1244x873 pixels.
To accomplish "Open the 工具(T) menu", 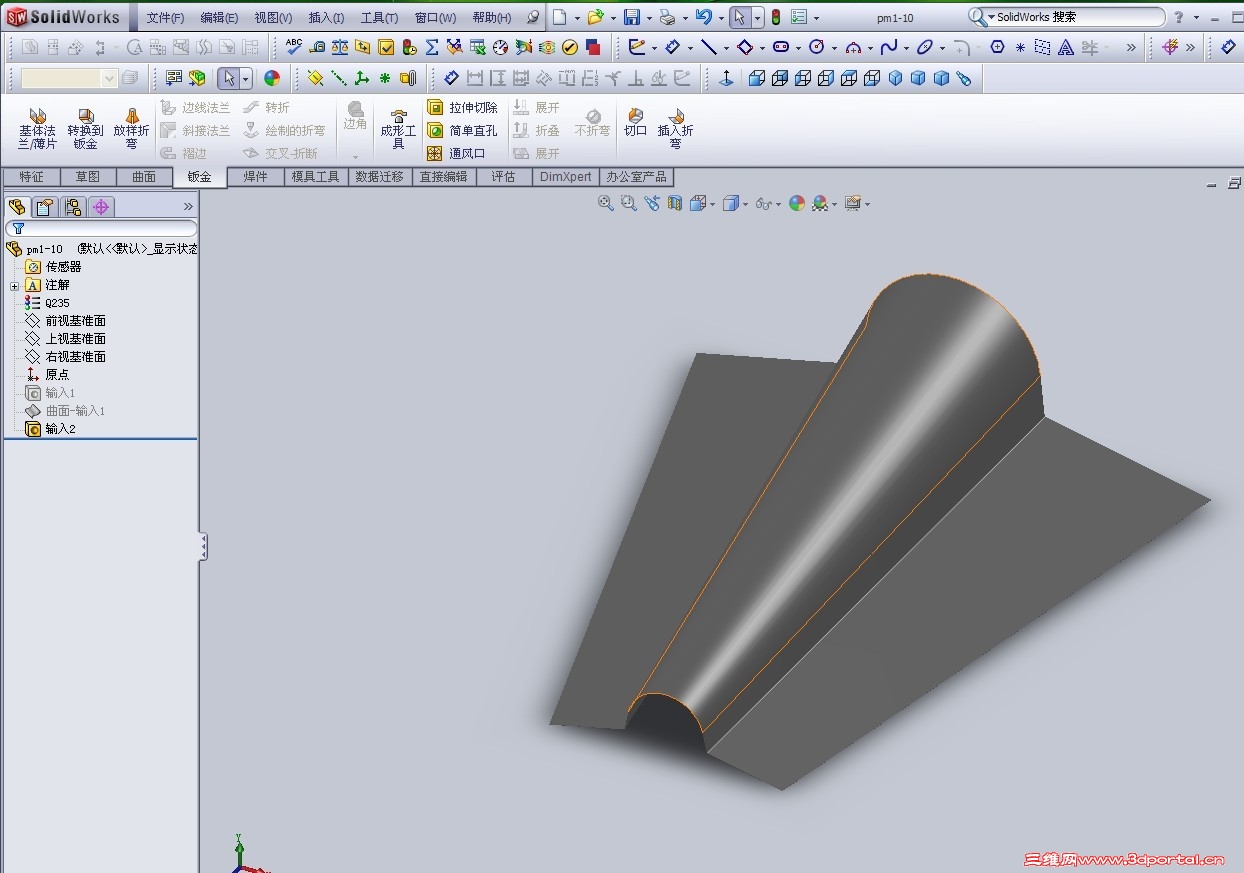I will pyautogui.click(x=379, y=18).
